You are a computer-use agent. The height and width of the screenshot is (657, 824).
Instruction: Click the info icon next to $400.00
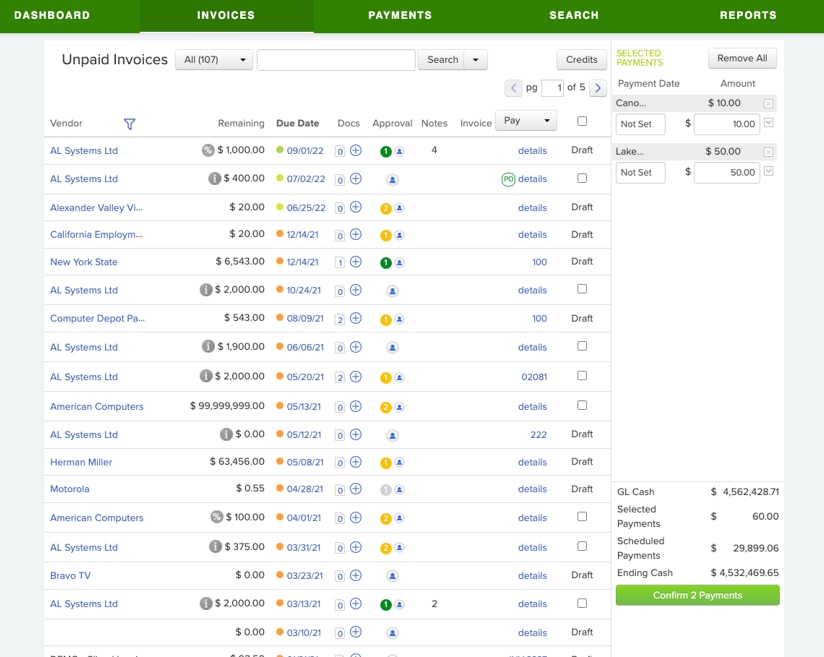214,179
